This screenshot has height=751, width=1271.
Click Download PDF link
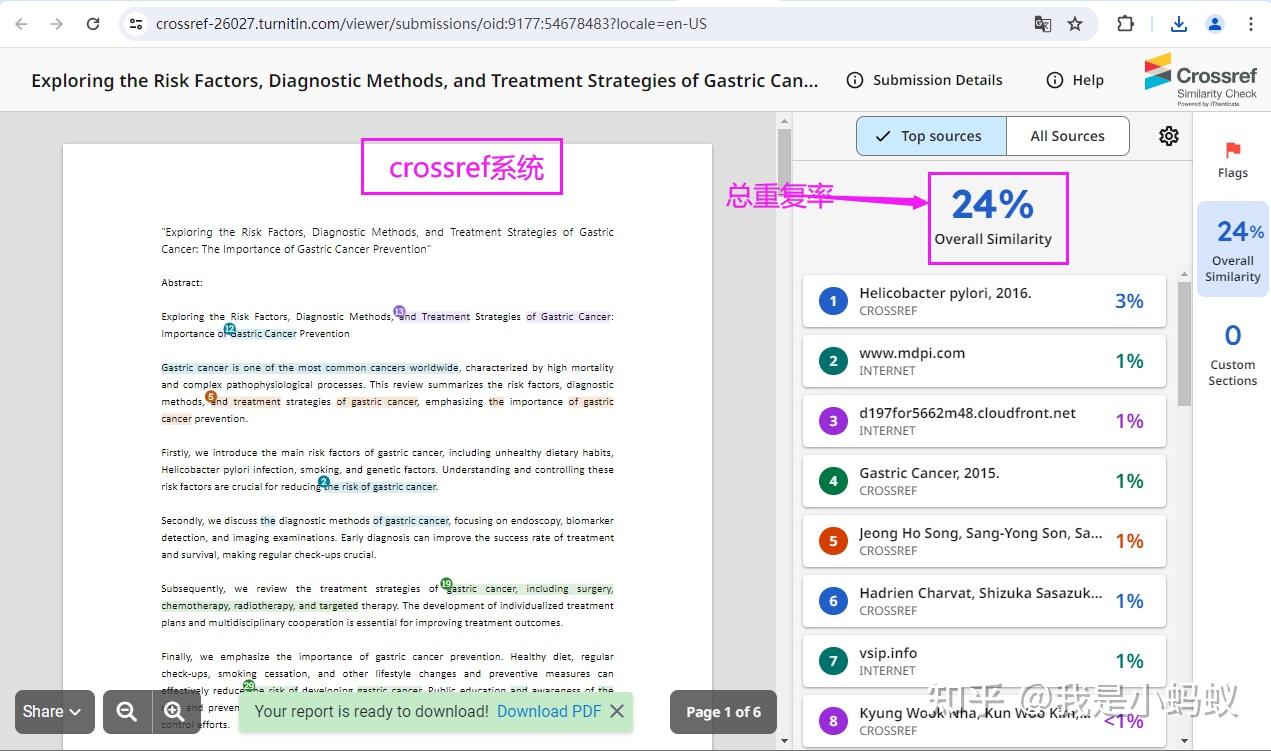pos(549,711)
